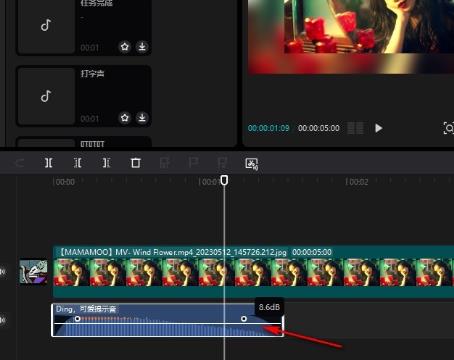Click the audio volume line on Ding clip
This screenshot has height=360, width=454.
click(168, 323)
